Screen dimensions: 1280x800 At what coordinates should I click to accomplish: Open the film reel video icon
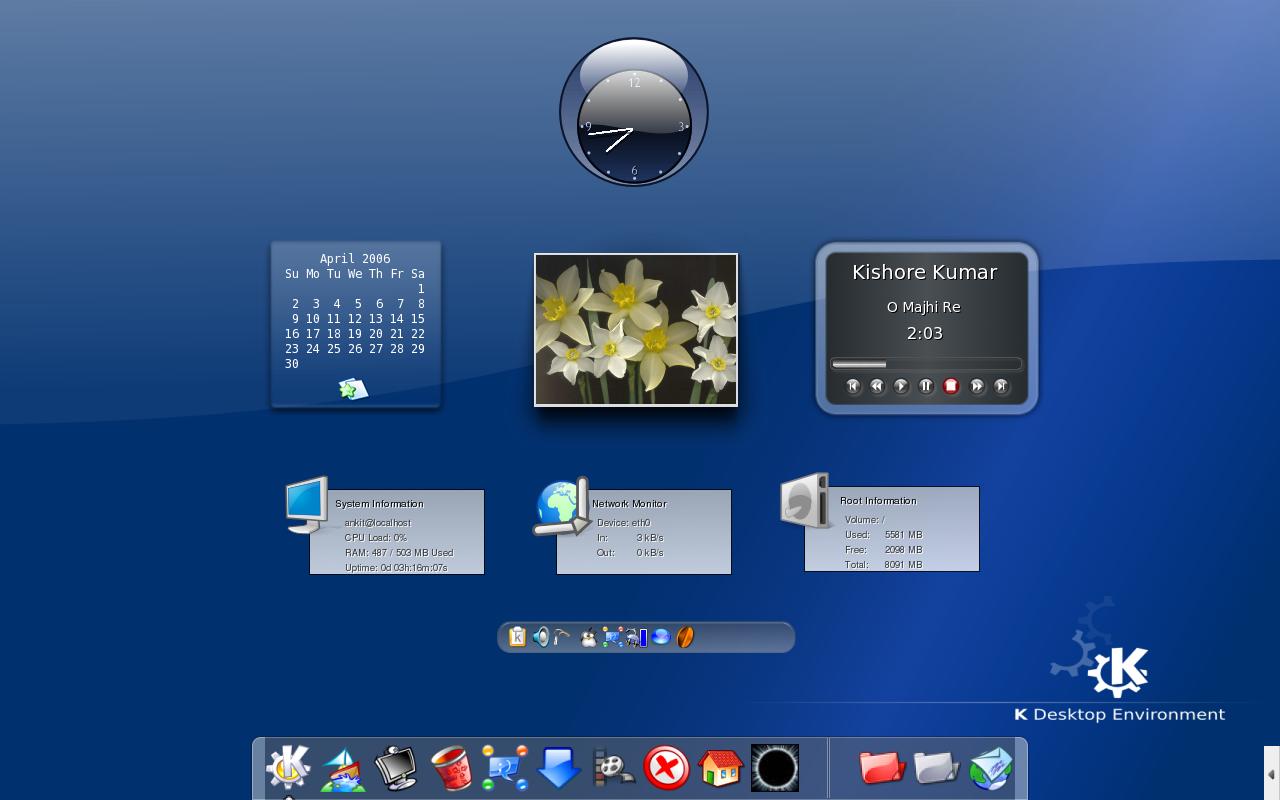[613, 768]
